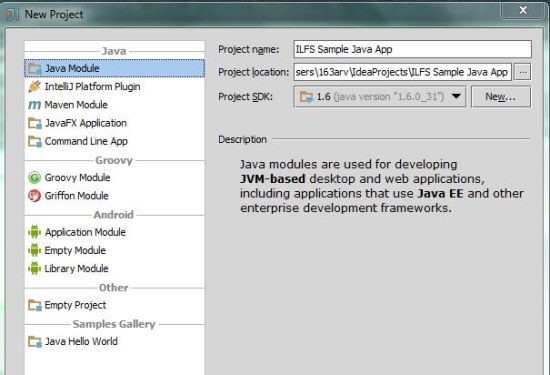Viewport: 550px width, 375px height.
Task: Click the Command Line App folder icon
Action: pos(35,141)
